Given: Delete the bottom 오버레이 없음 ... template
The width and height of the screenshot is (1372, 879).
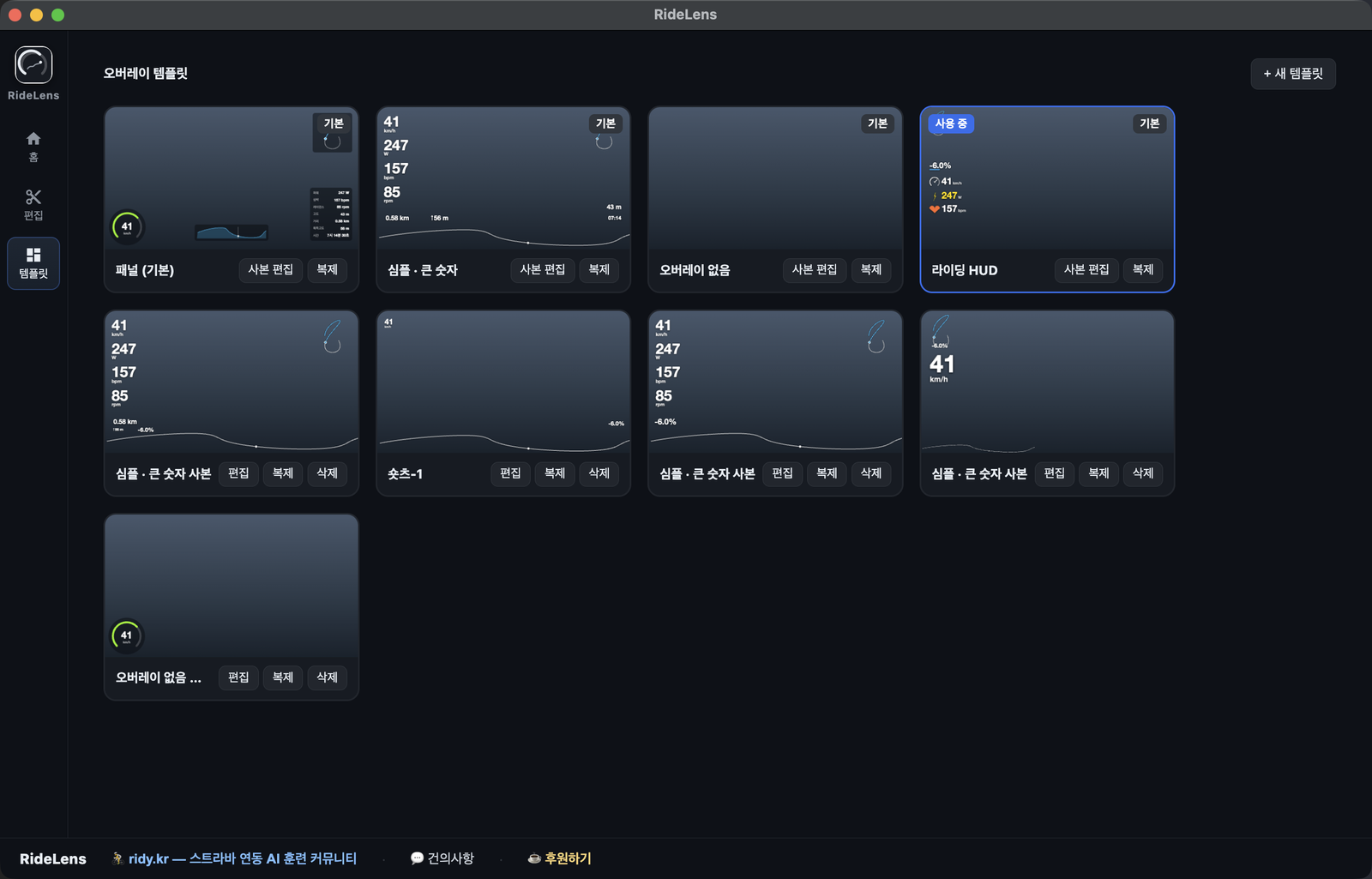Looking at the screenshot, I should (x=327, y=677).
